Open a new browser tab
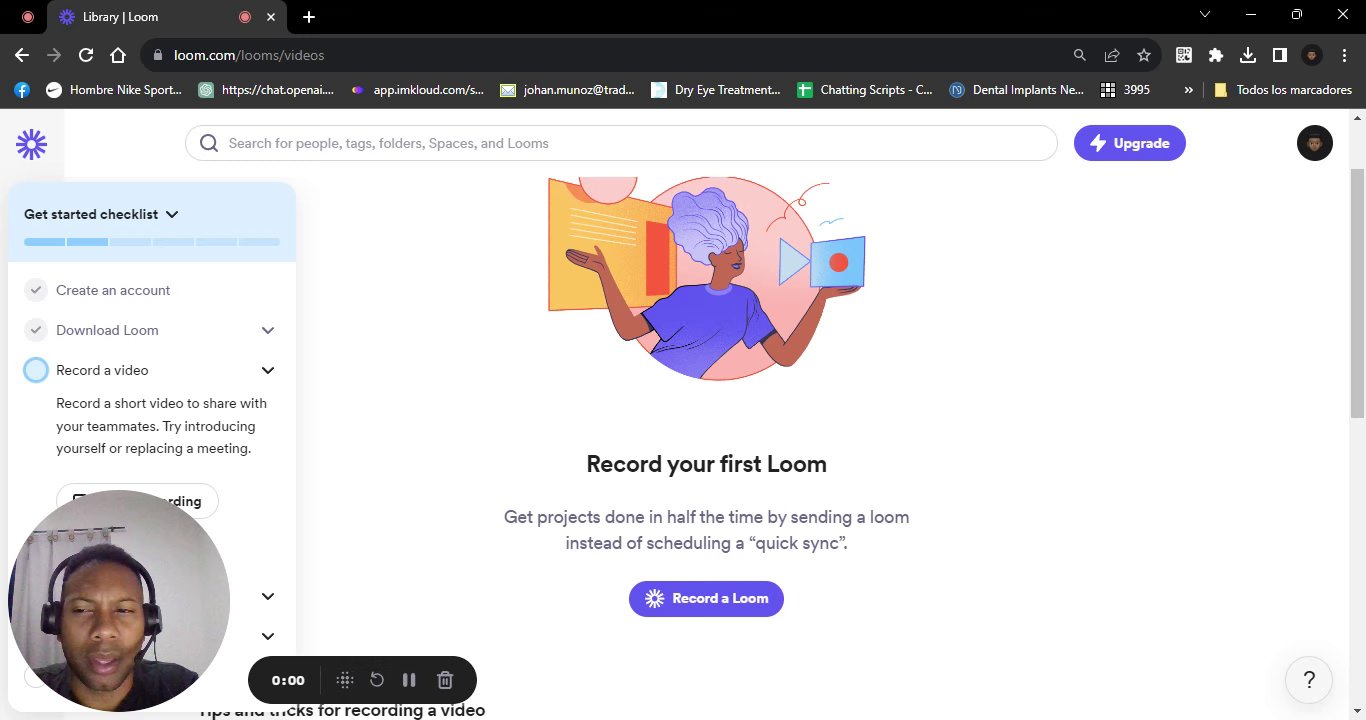The image size is (1366, 720). click(309, 17)
